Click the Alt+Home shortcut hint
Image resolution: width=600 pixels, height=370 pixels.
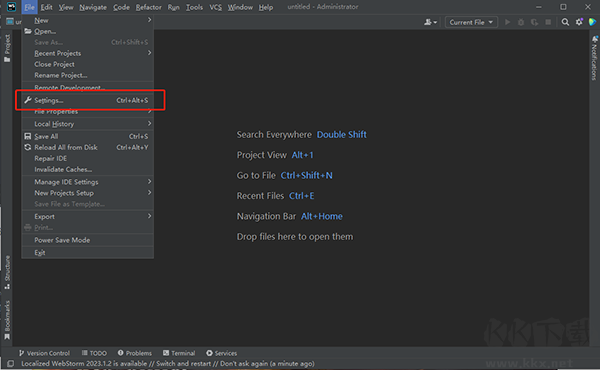tap(322, 216)
